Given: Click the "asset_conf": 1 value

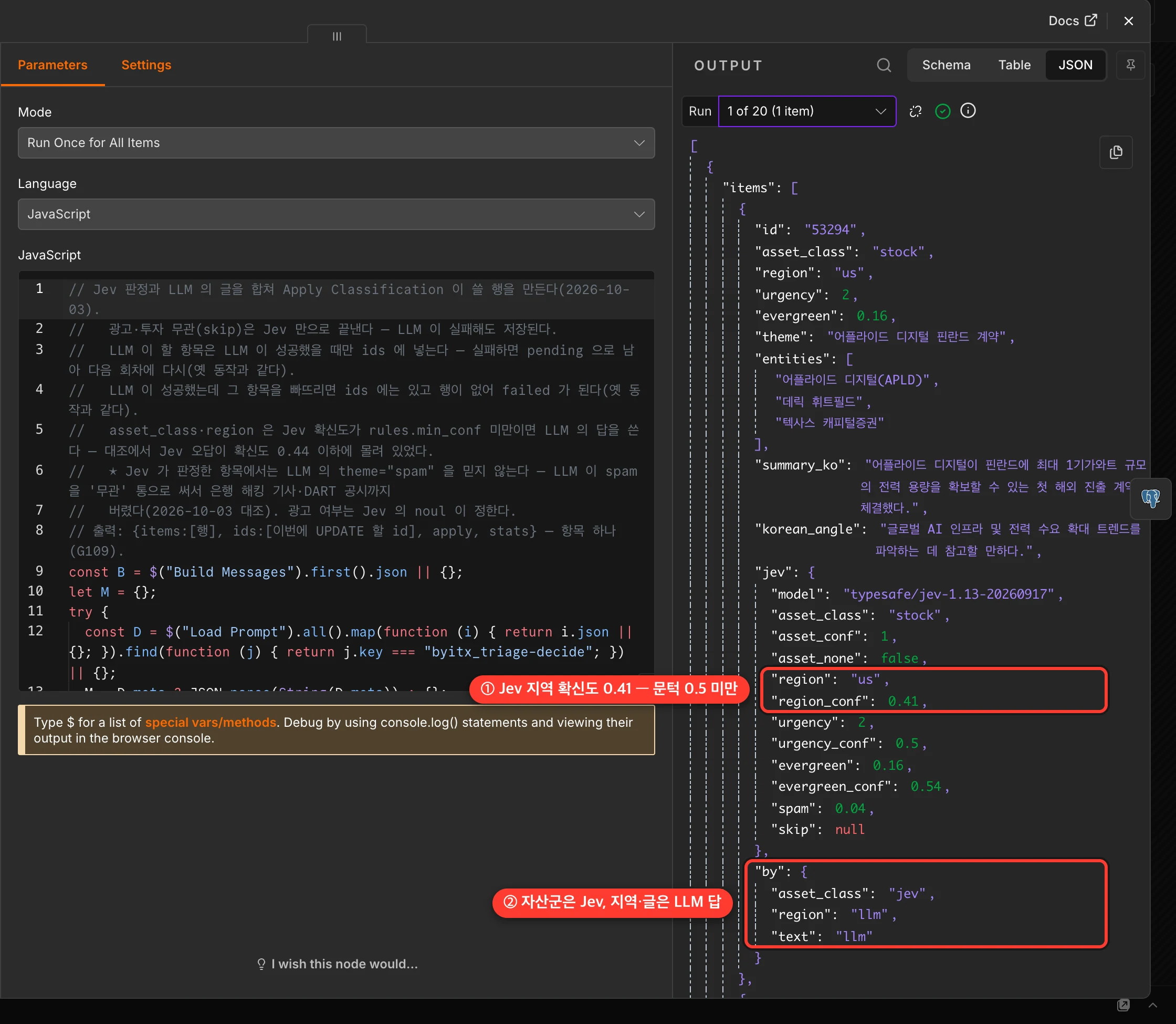Looking at the screenshot, I should (x=884, y=636).
